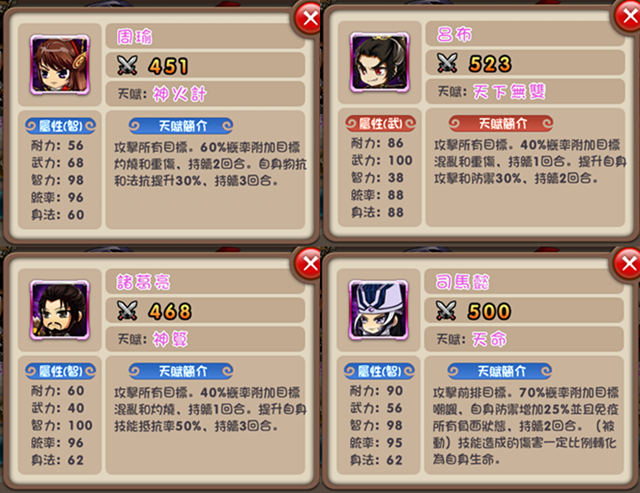
Task: Close the 司馬懿 hero card
Action: pos(628,264)
